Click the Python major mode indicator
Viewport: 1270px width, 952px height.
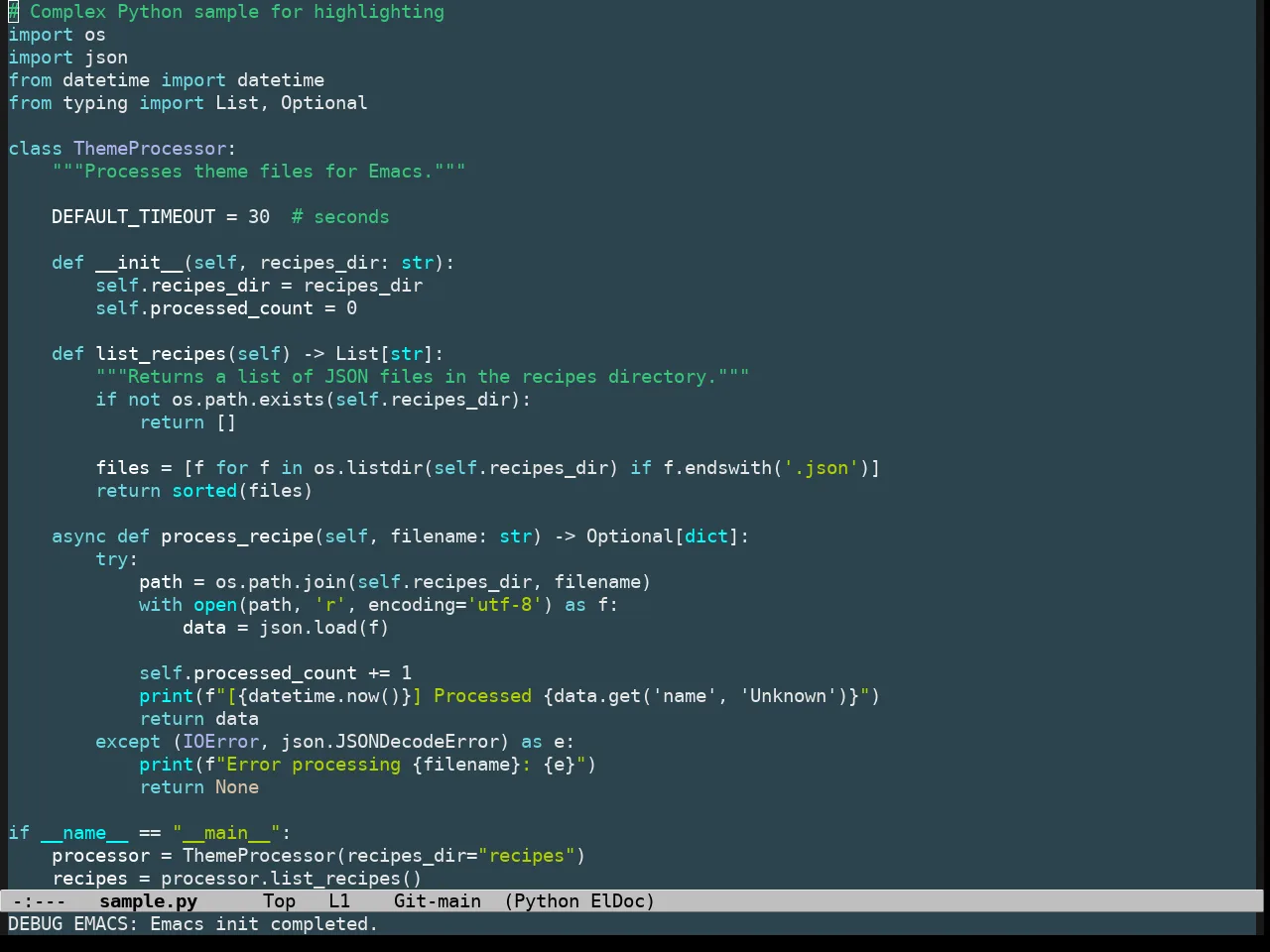pos(547,901)
